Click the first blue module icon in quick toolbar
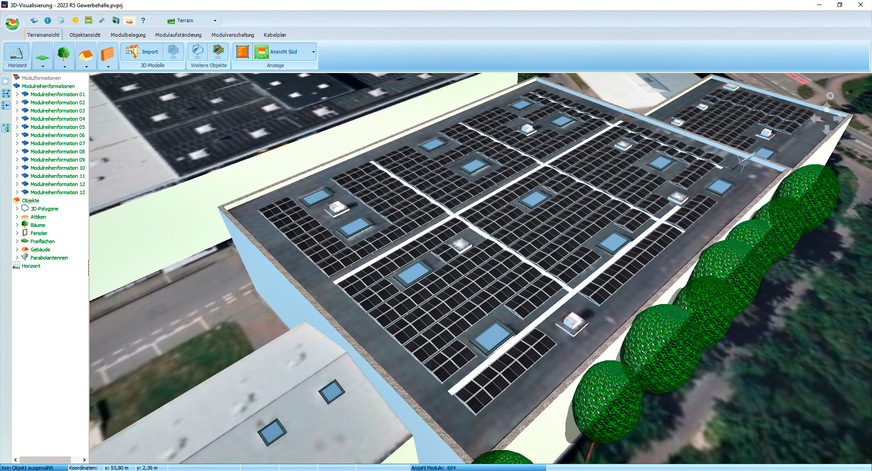 point(34,21)
